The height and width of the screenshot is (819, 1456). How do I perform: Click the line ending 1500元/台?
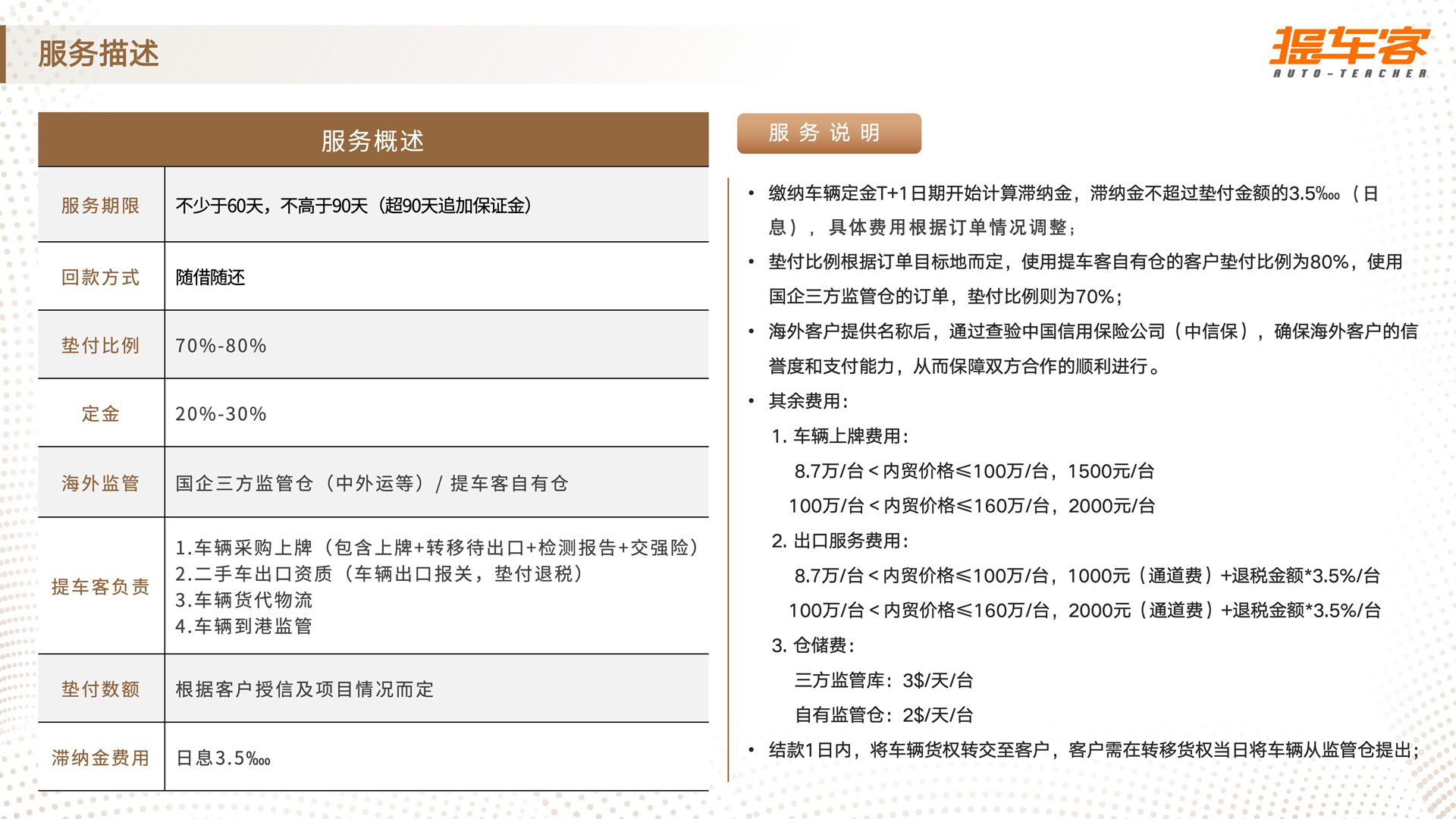tap(974, 471)
